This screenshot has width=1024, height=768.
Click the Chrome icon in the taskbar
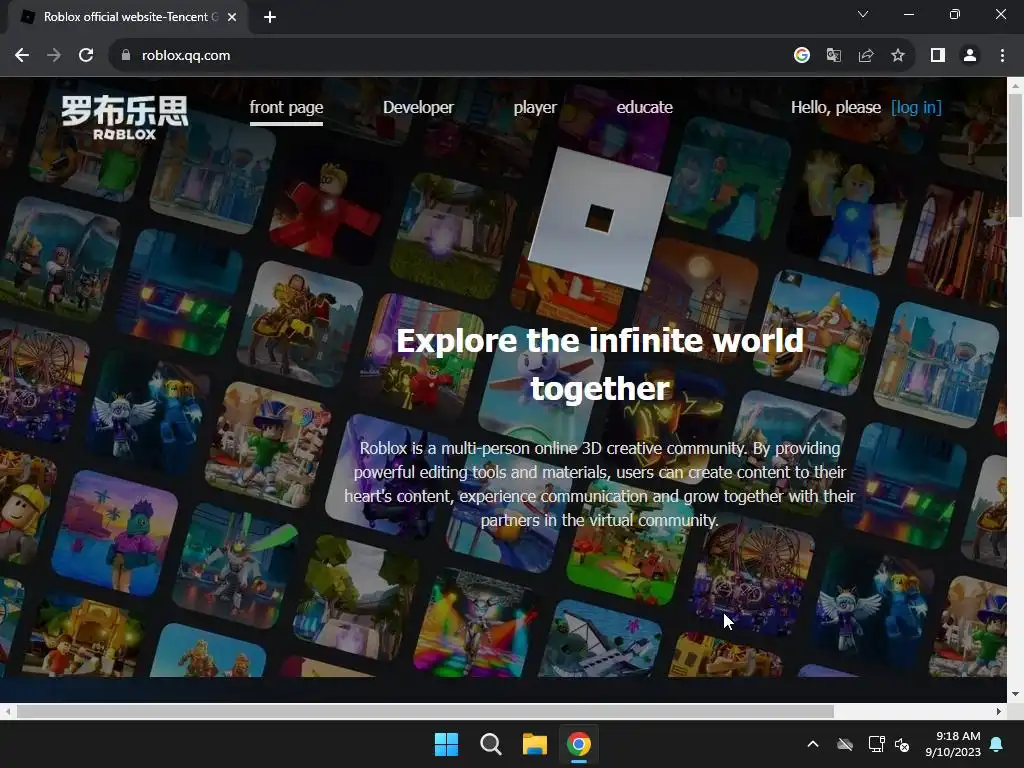[579, 744]
